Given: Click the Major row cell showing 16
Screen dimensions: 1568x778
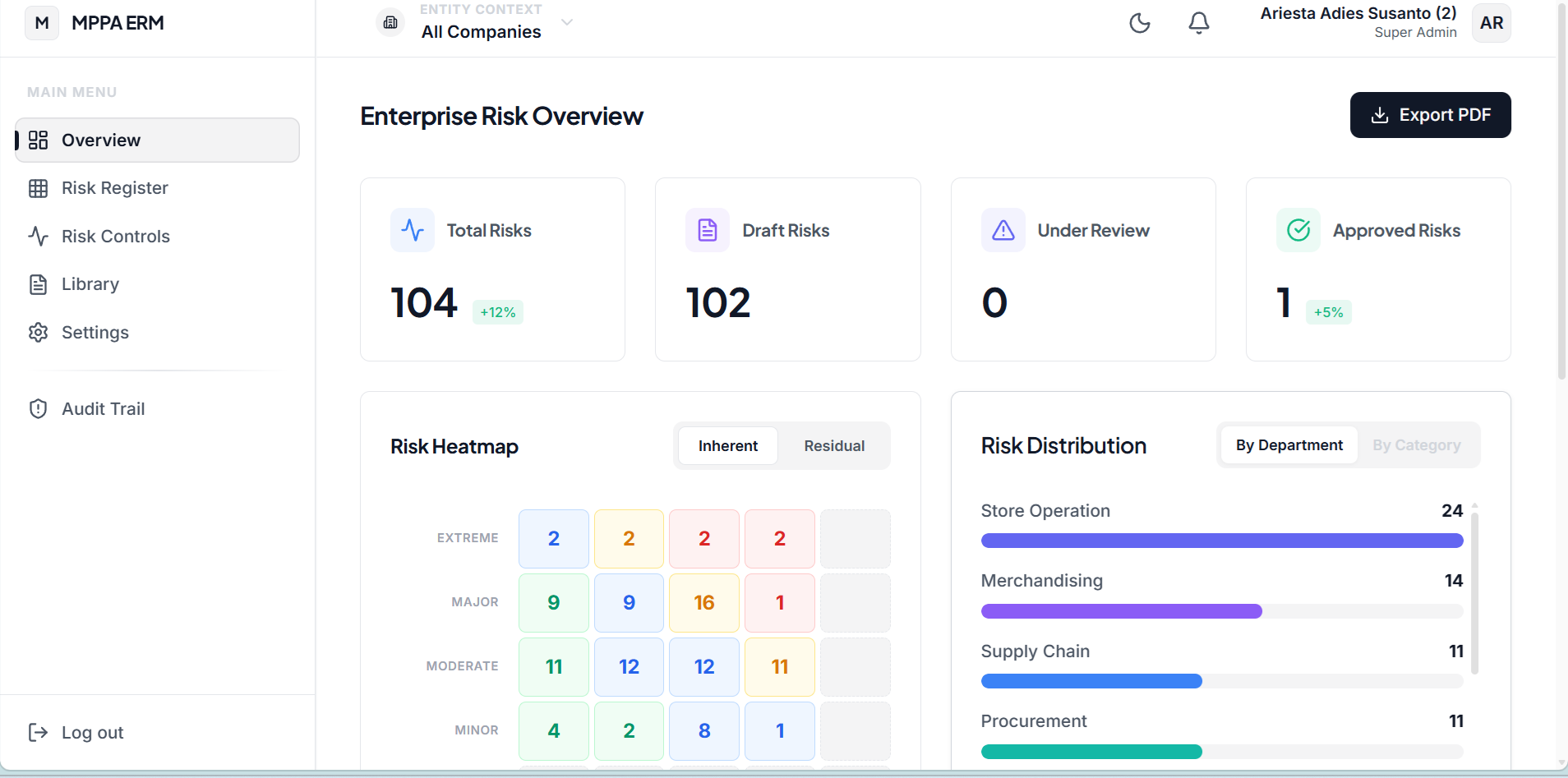Looking at the screenshot, I should point(704,603).
